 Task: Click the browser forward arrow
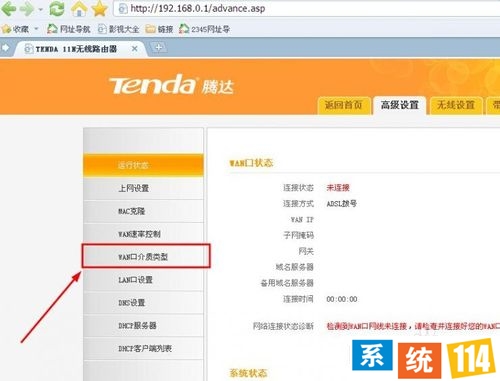click(27, 9)
